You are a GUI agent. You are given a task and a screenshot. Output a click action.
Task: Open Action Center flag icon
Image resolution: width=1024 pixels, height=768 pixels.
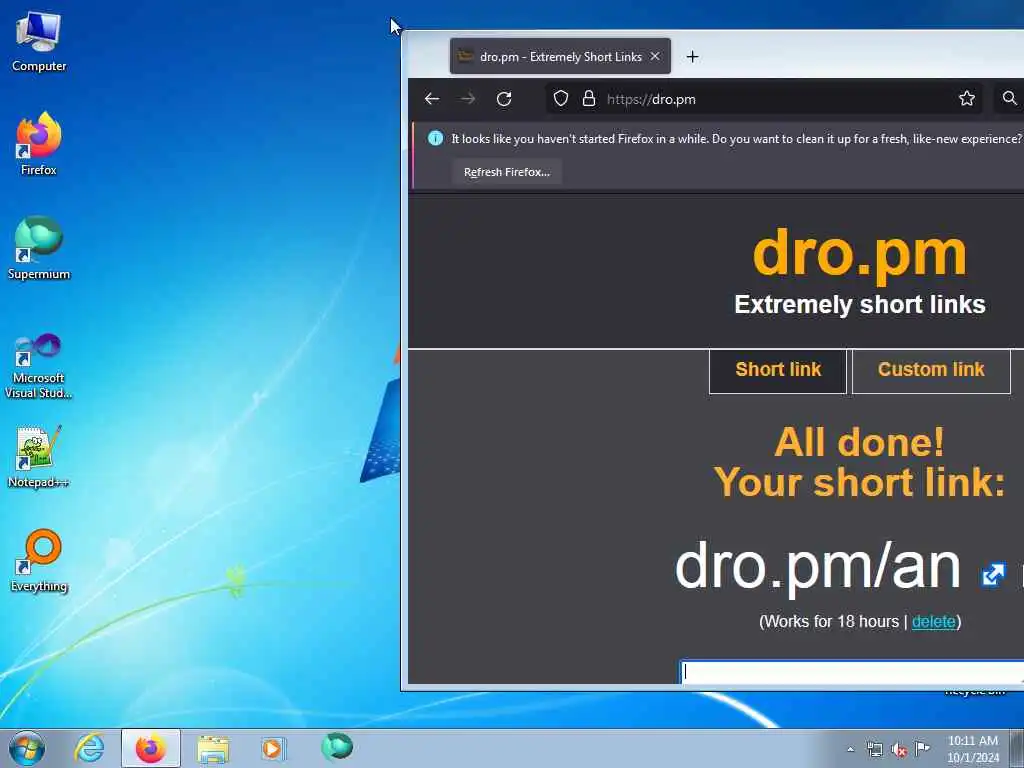tap(922, 748)
